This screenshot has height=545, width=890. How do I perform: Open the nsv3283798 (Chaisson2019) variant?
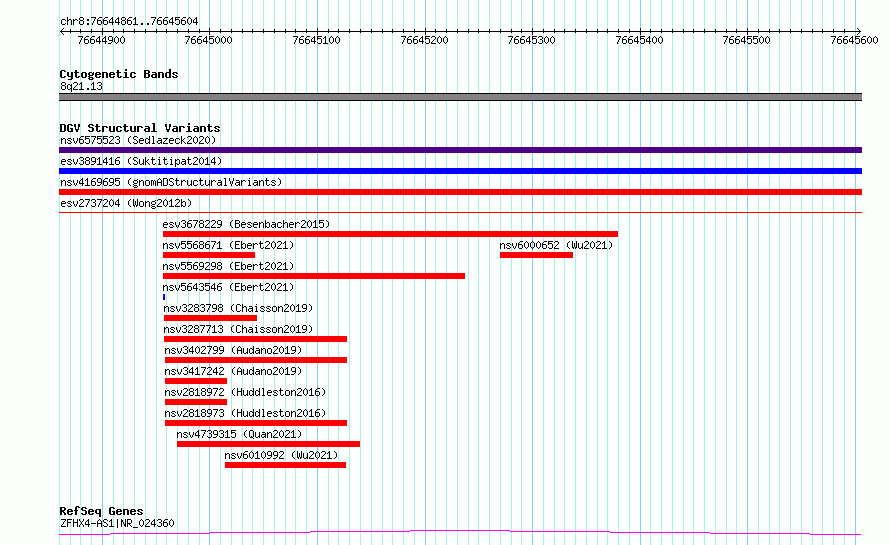(x=210, y=318)
